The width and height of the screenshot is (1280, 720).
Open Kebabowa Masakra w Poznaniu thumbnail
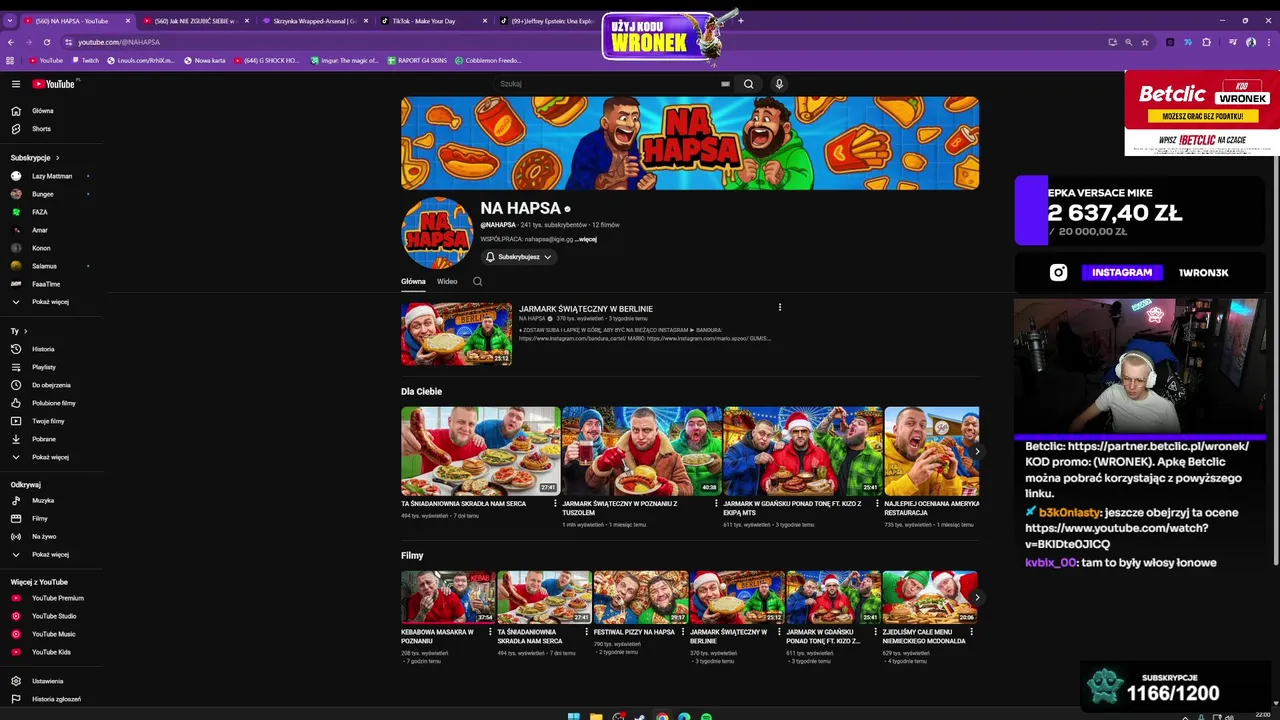[448, 597]
